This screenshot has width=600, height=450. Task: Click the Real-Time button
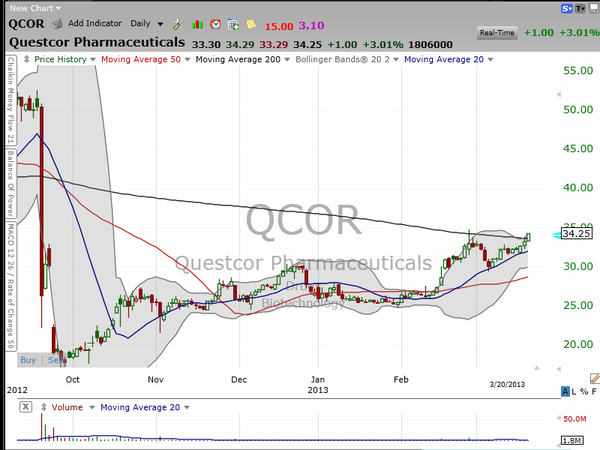497,33
